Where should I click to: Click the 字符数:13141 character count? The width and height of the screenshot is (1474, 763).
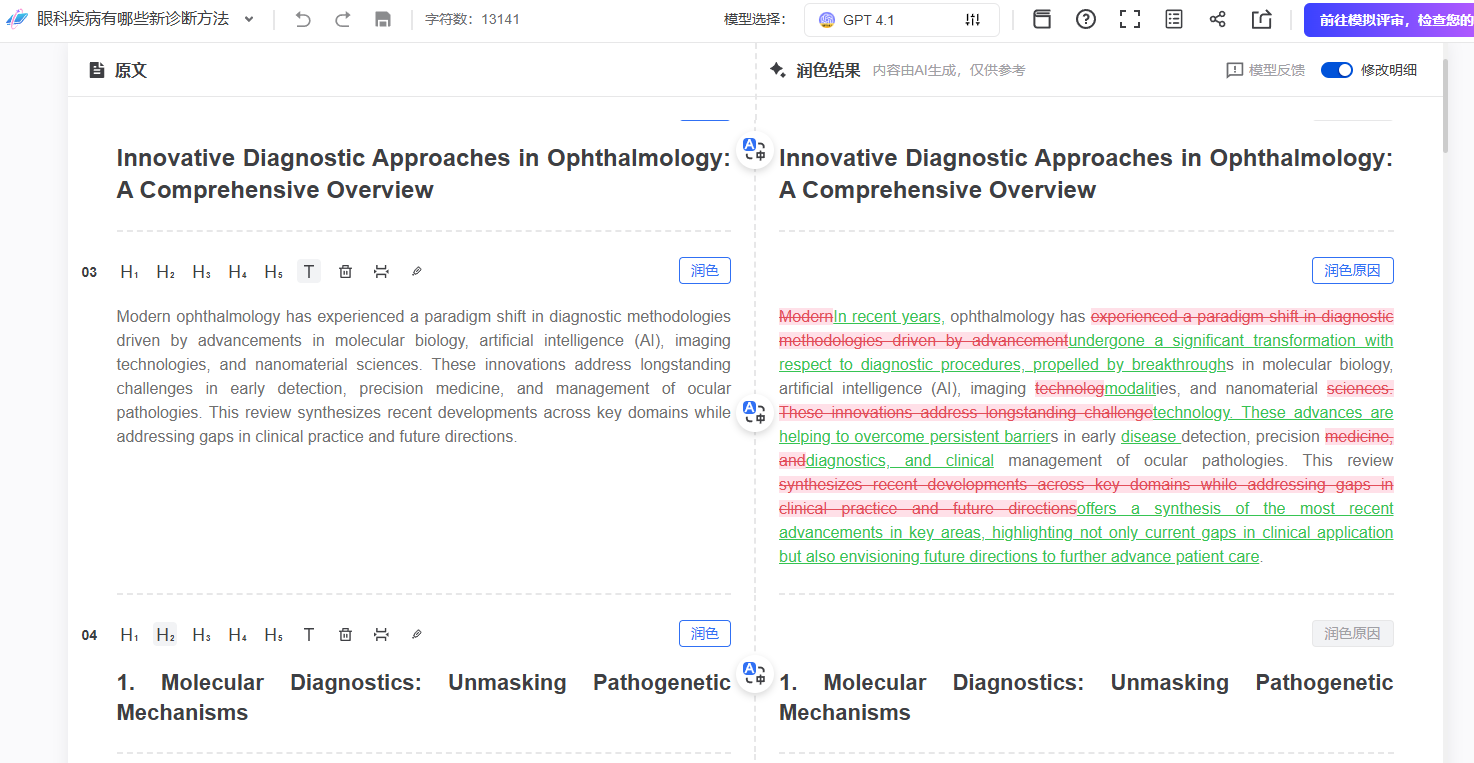click(472, 19)
